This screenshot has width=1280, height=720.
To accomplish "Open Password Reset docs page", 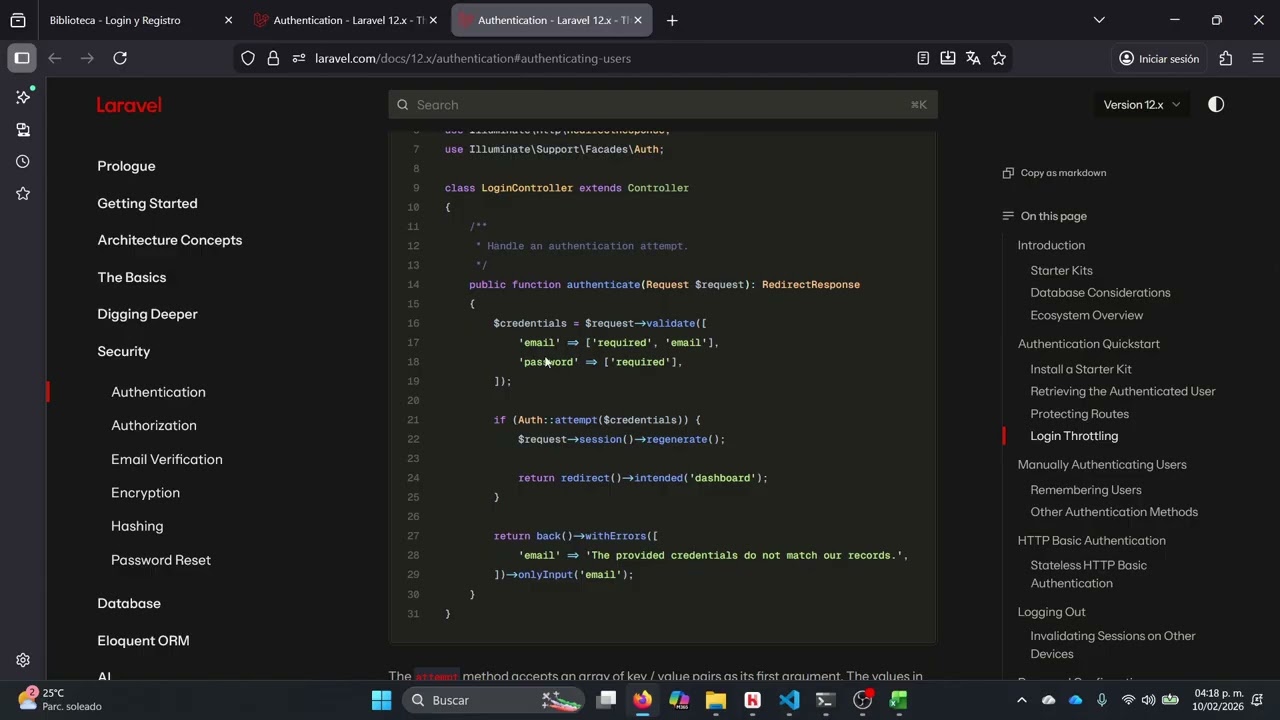I will coord(161,560).
